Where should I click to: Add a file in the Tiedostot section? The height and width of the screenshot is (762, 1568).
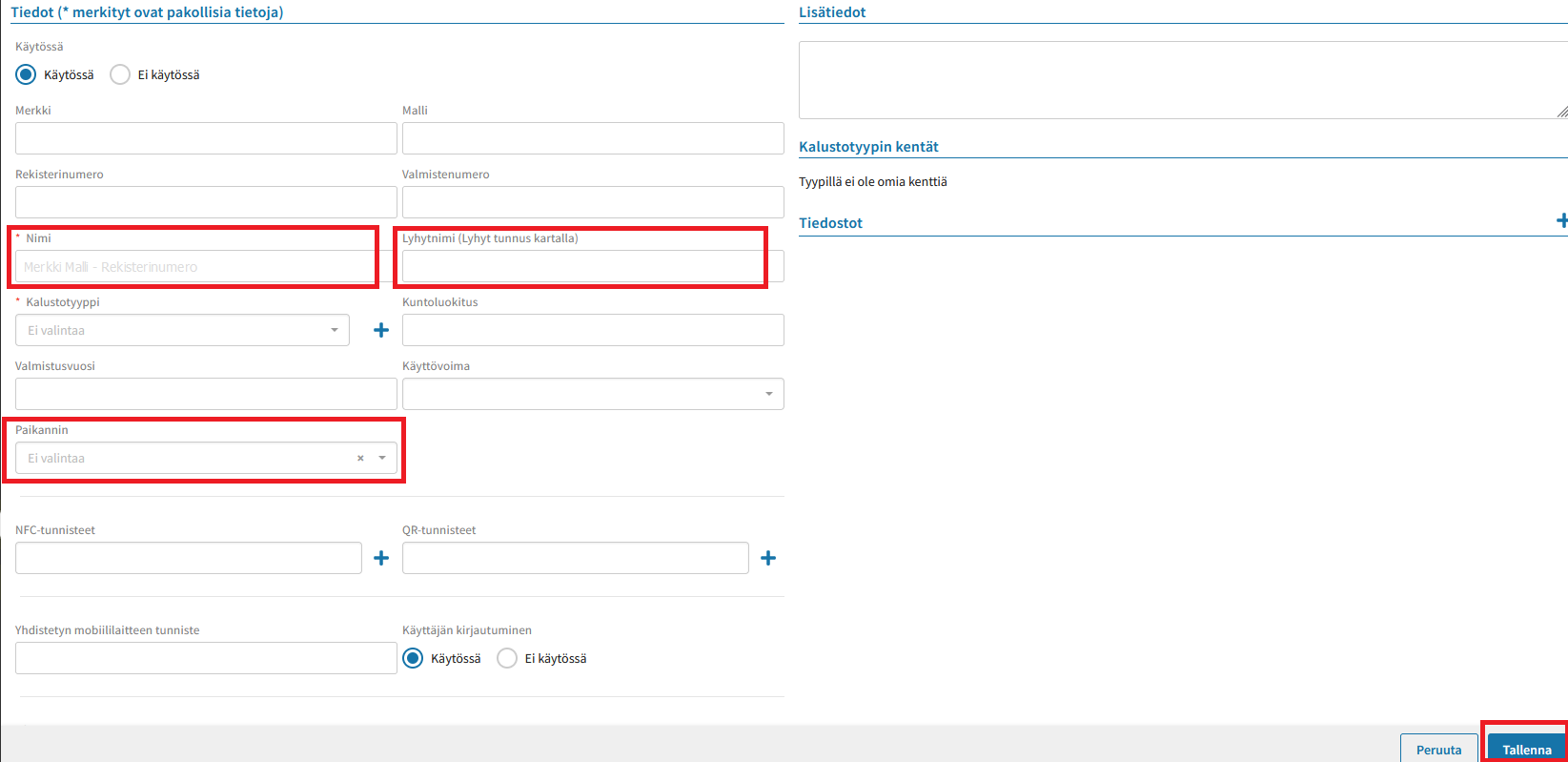1561,221
